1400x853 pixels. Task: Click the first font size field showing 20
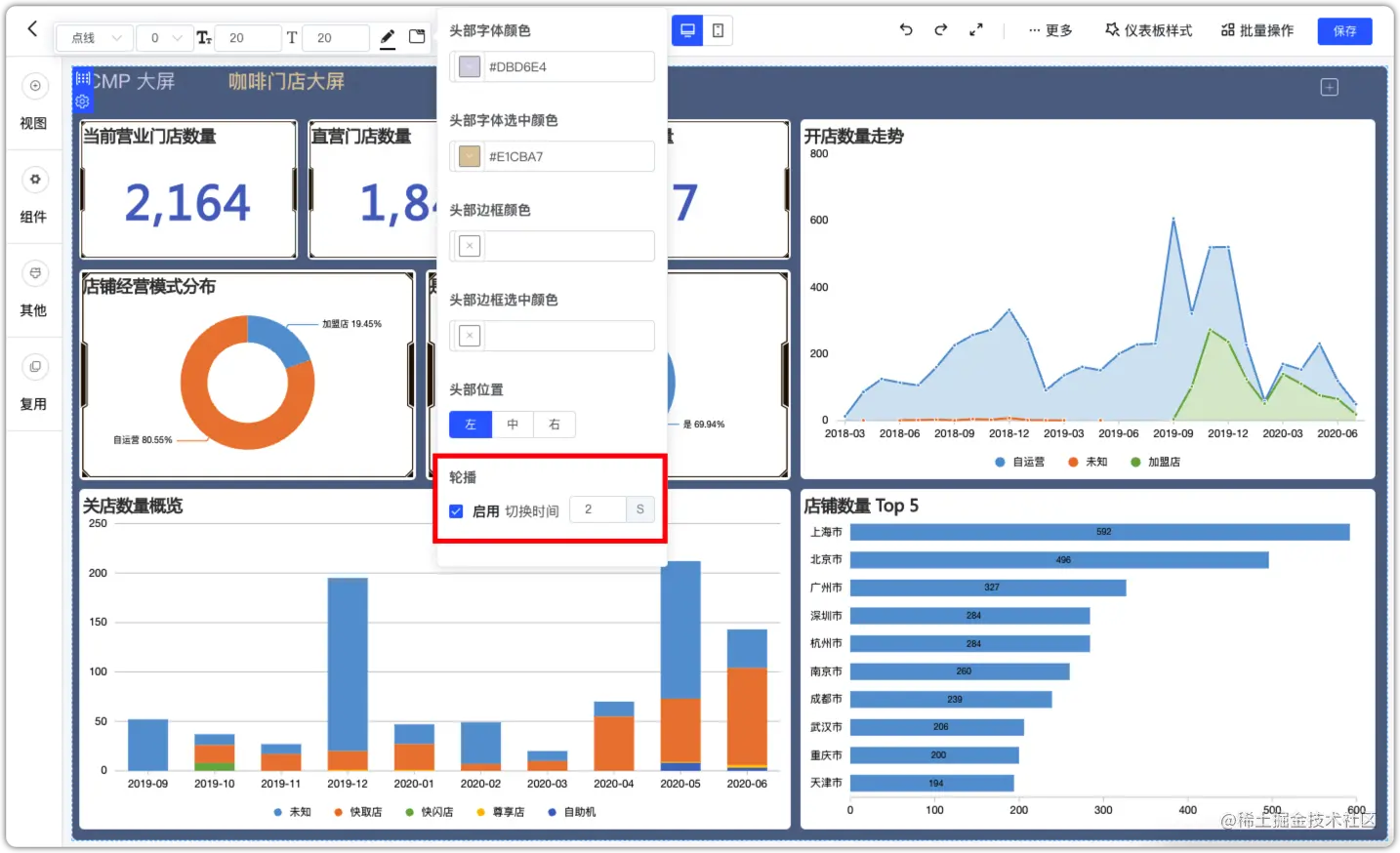pos(246,38)
